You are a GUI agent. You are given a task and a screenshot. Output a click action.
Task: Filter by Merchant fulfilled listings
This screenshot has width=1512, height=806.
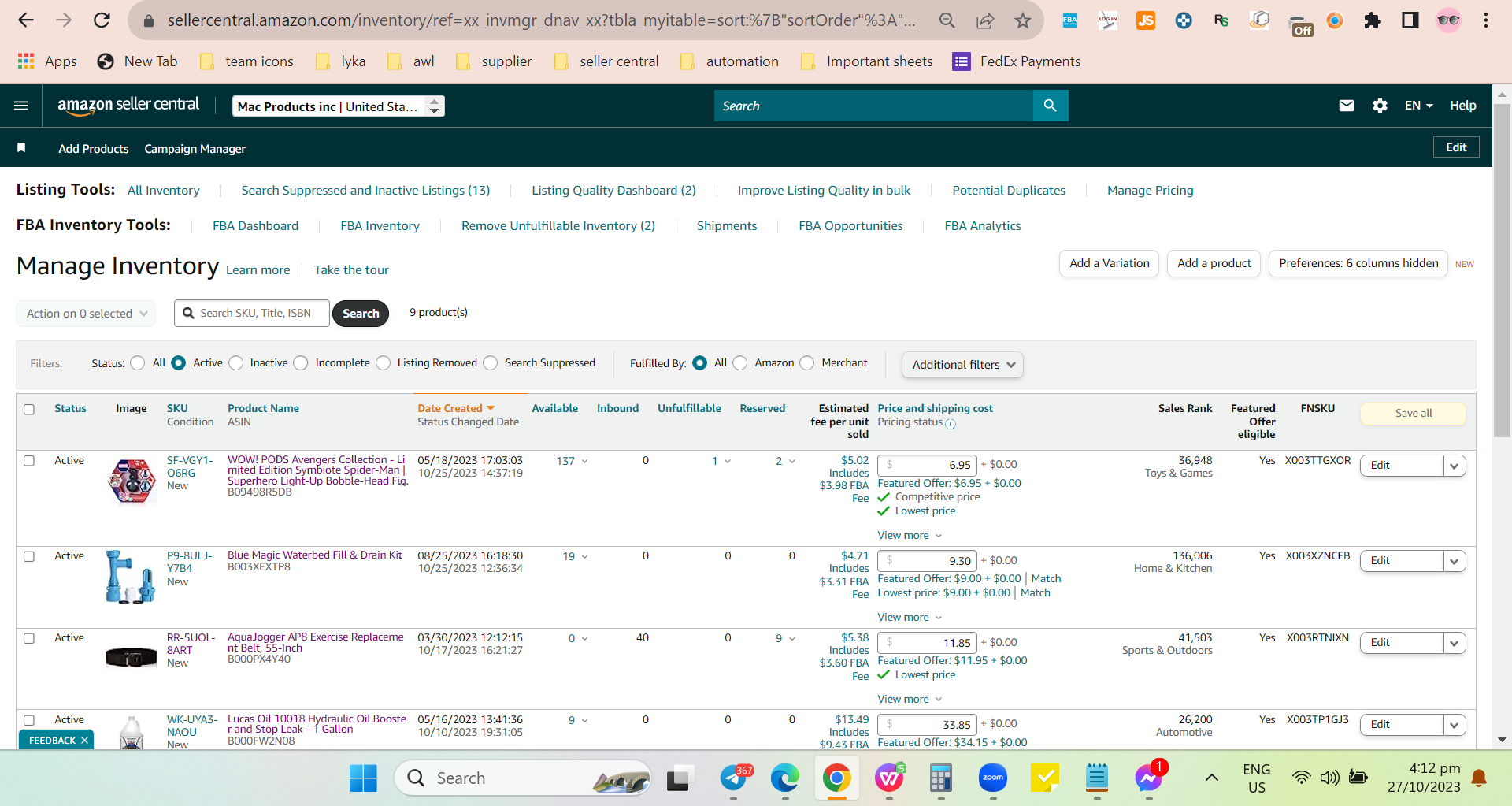tap(807, 363)
